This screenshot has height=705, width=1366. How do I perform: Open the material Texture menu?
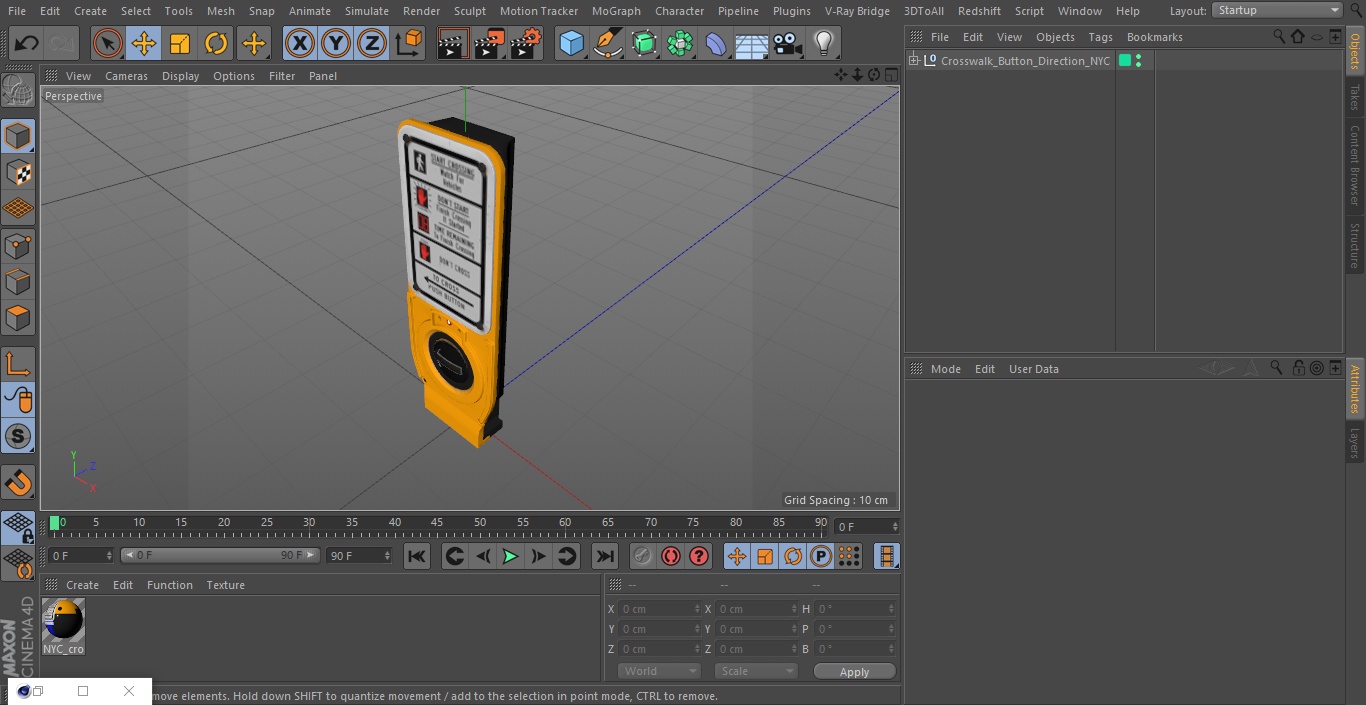[225, 585]
